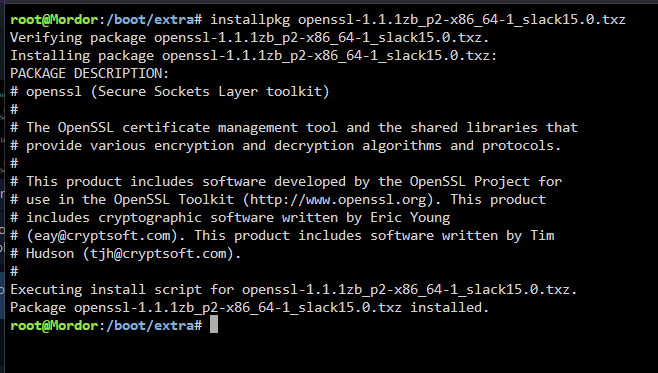The image size is (658, 373).
Task: Click the 'Verifying package' text
Action: tap(78, 37)
